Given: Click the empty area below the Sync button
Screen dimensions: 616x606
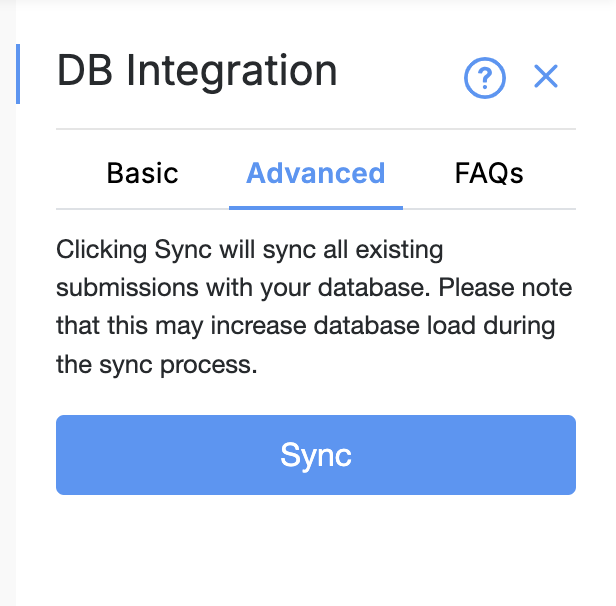Looking at the screenshot, I should coord(315,550).
